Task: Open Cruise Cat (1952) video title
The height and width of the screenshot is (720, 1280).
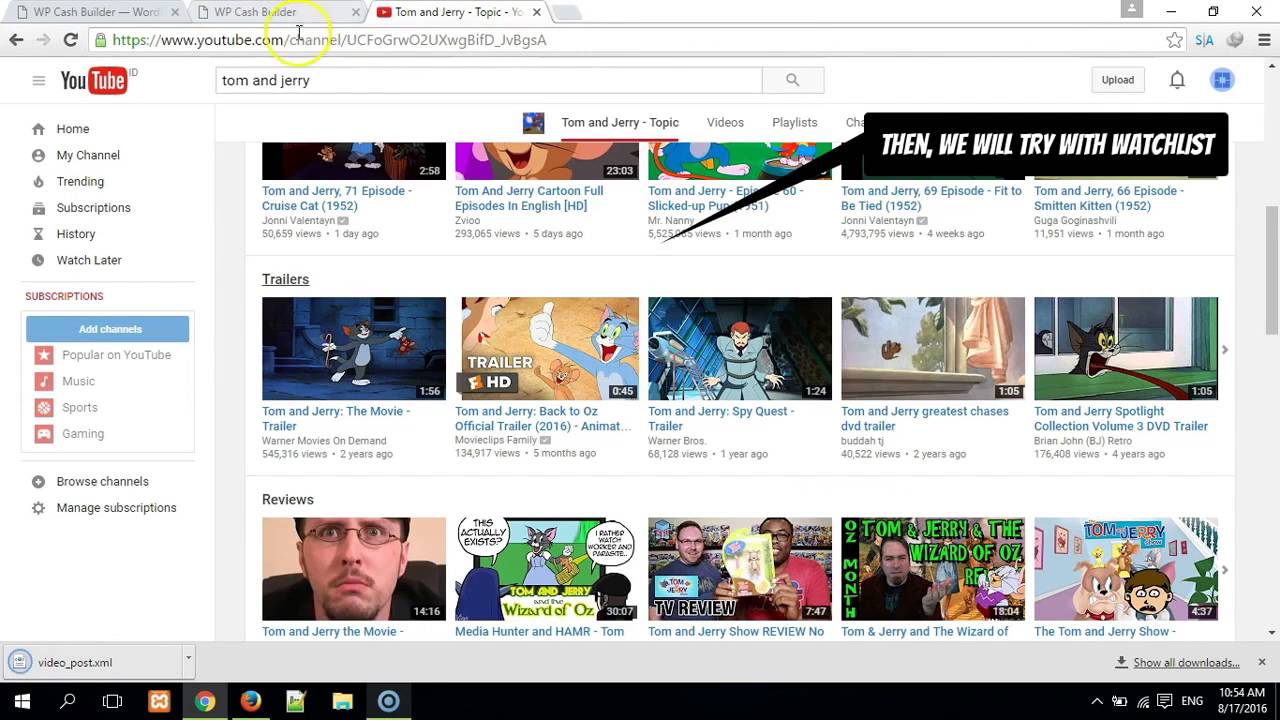Action: click(x=337, y=198)
